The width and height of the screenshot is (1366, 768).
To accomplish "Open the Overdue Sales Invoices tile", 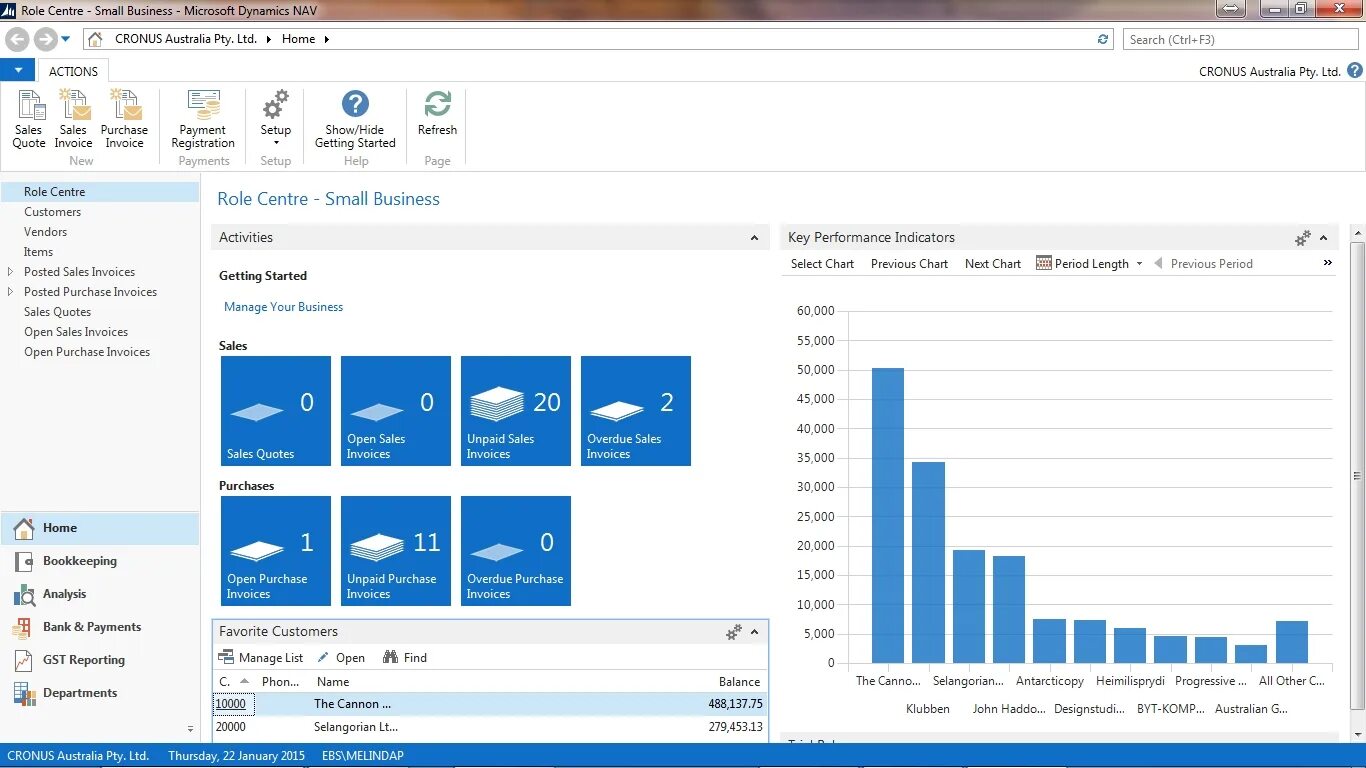I will [x=635, y=411].
